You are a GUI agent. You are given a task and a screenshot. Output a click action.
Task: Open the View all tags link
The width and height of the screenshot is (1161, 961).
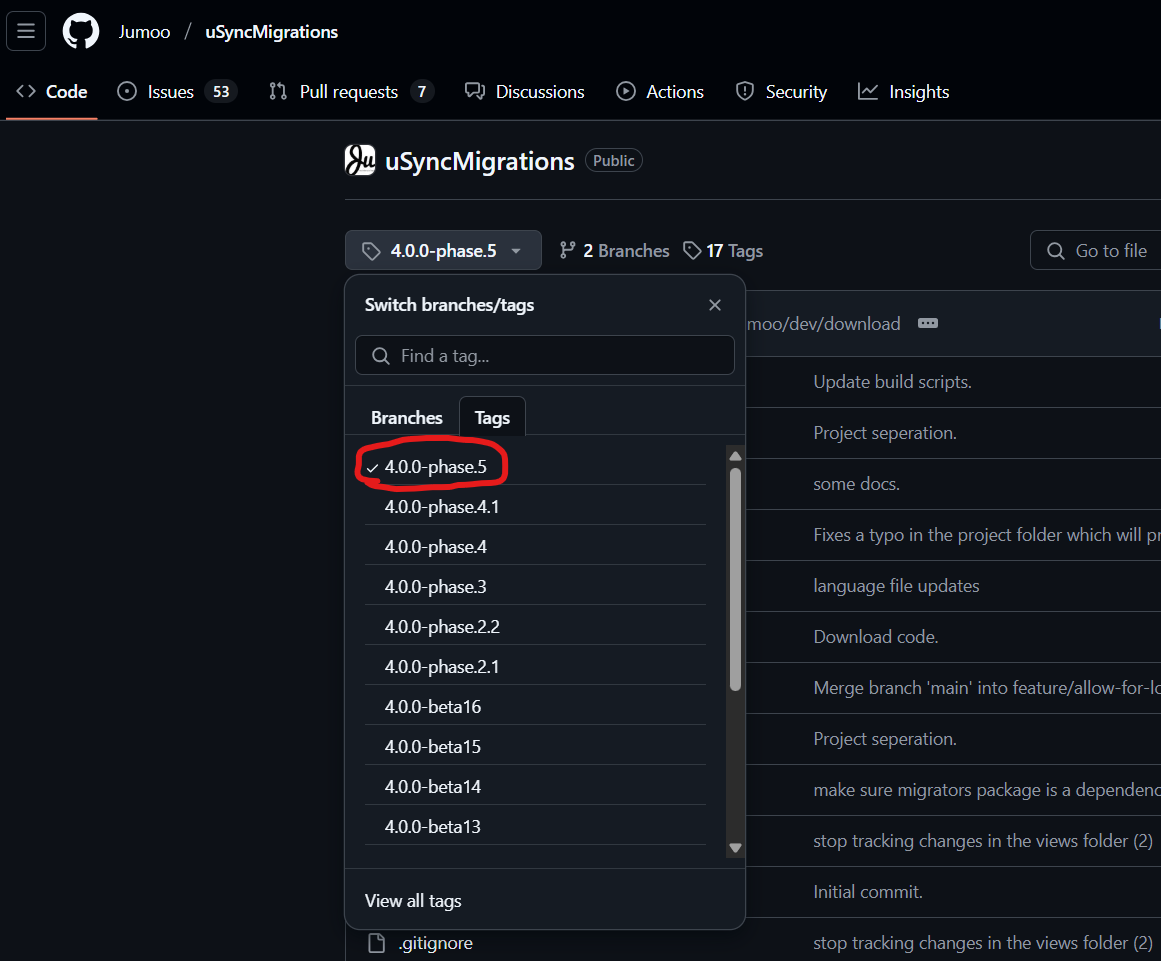coord(413,900)
